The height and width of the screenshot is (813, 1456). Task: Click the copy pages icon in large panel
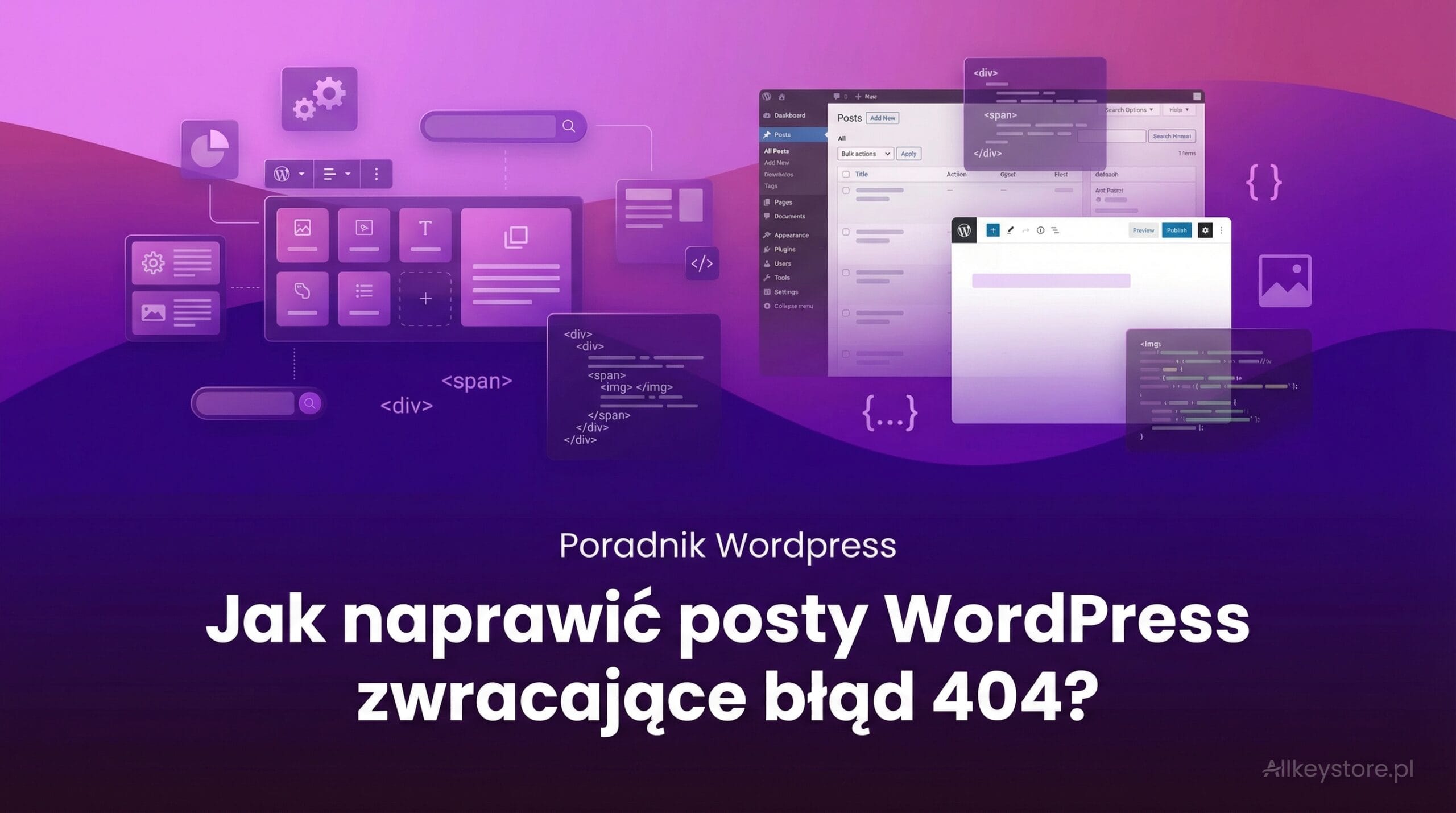pyautogui.click(x=516, y=237)
